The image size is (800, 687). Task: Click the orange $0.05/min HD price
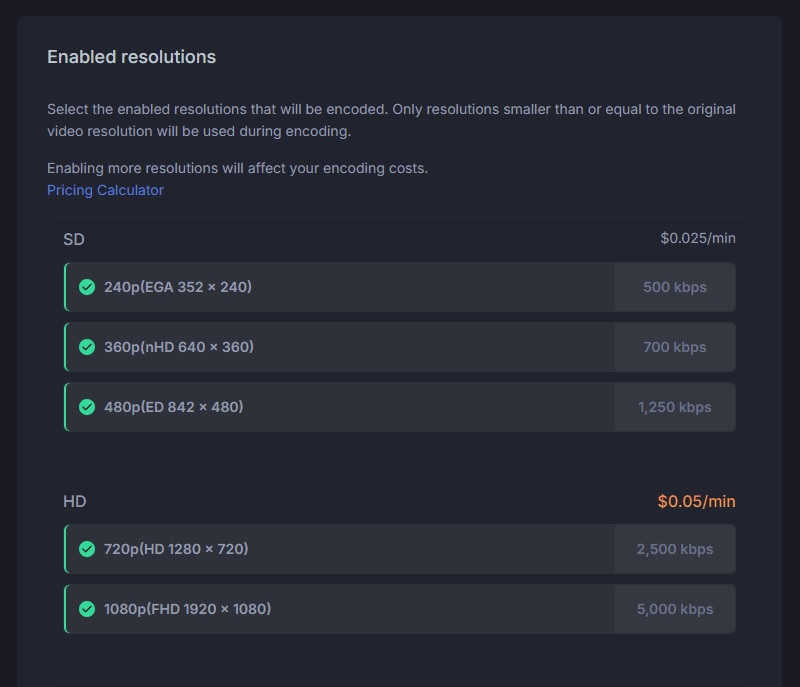click(x=696, y=501)
